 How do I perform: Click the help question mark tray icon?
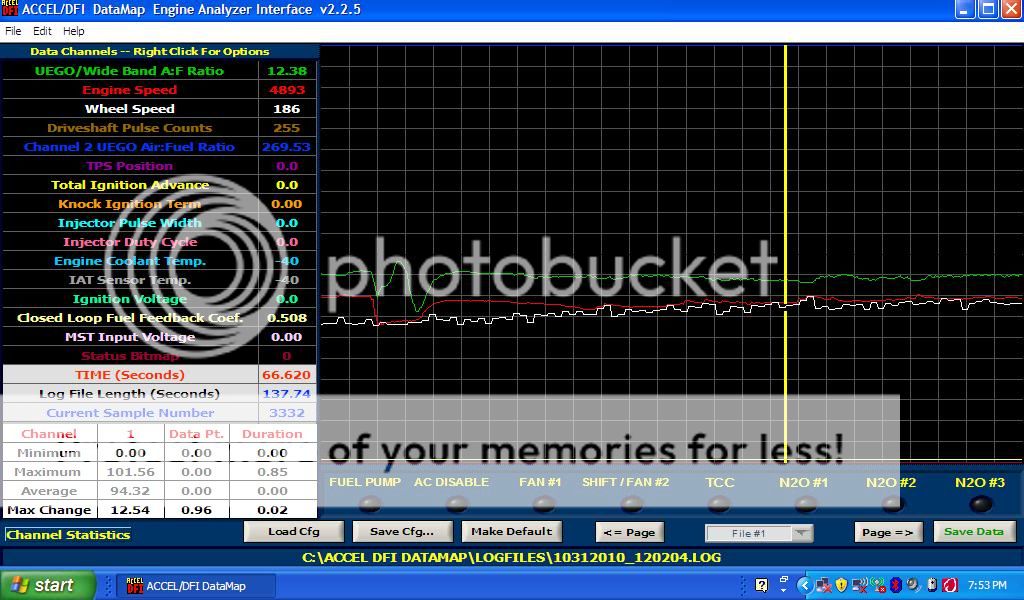(x=761, y=585)
